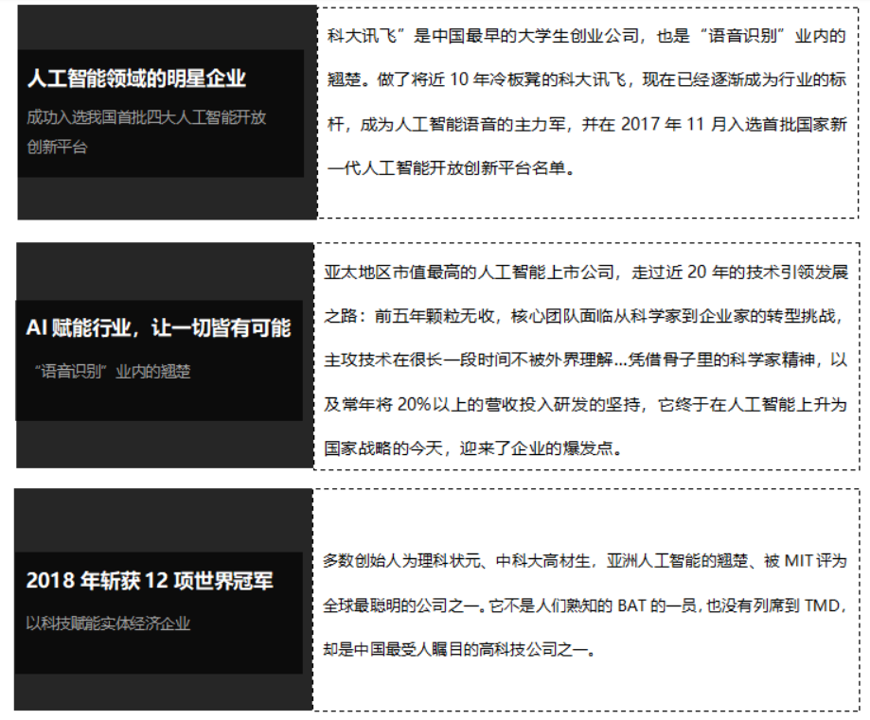The image size is (870, 720).
Task: Select subtitle '成功入选我国首批四大人工智能开放创新平台'
Action: 146,132
